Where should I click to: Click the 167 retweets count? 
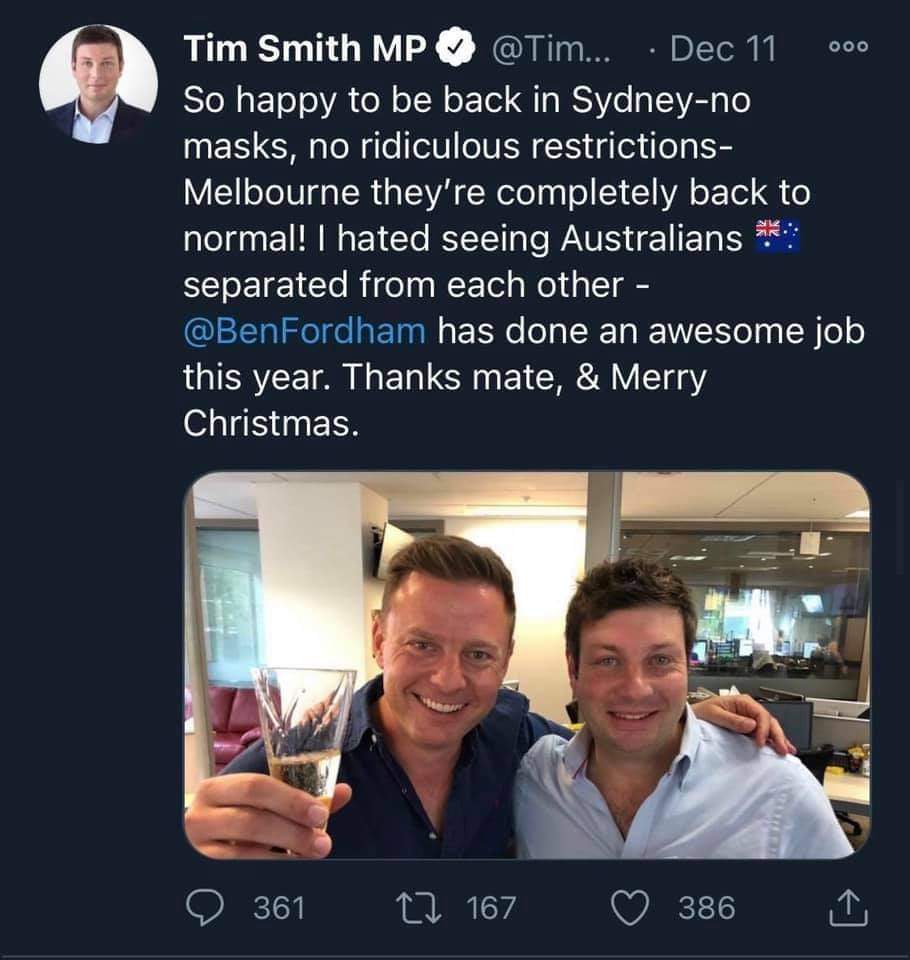point(491,907)
